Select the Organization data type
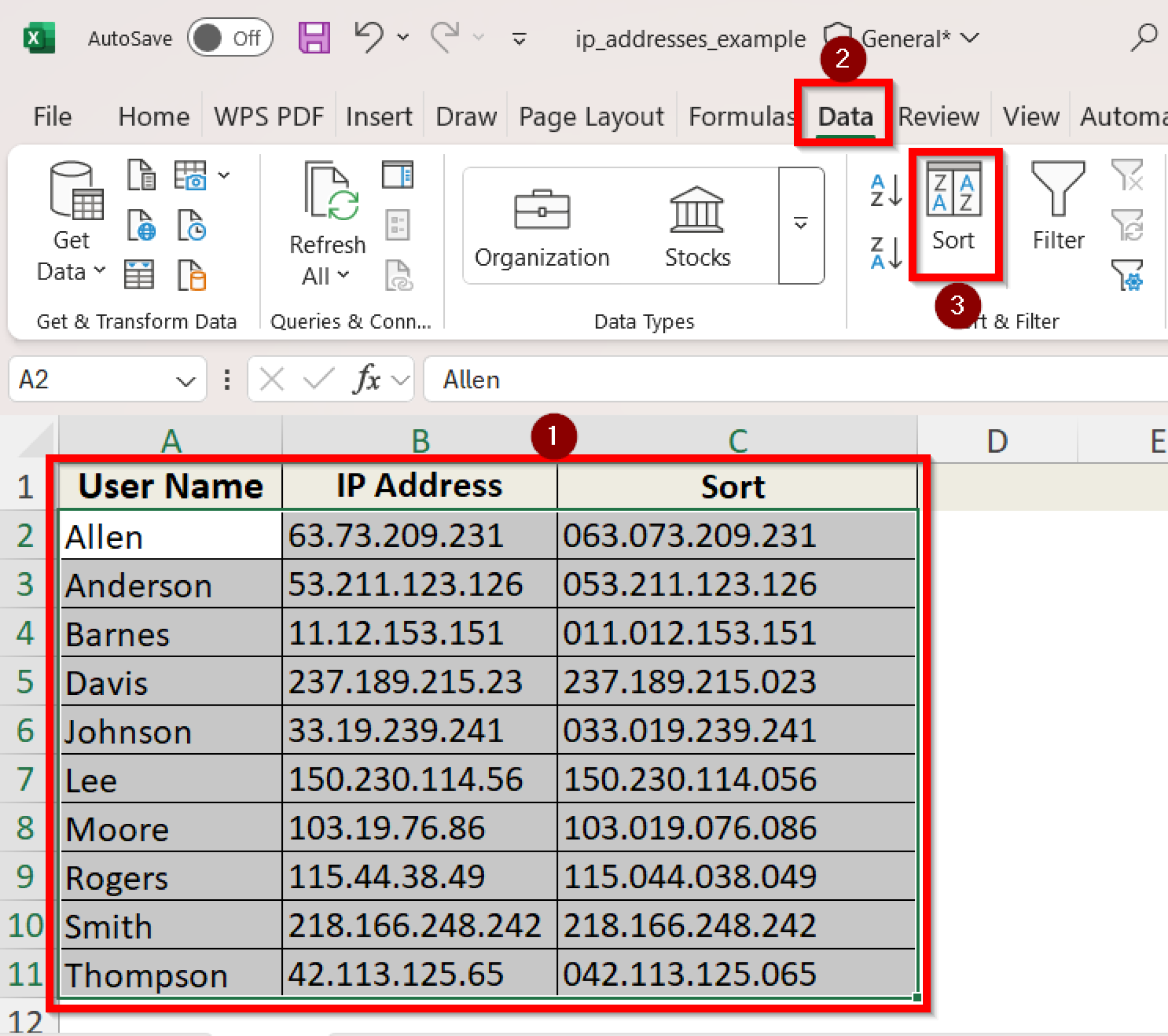1168x1036 pixels. (542, 226)
